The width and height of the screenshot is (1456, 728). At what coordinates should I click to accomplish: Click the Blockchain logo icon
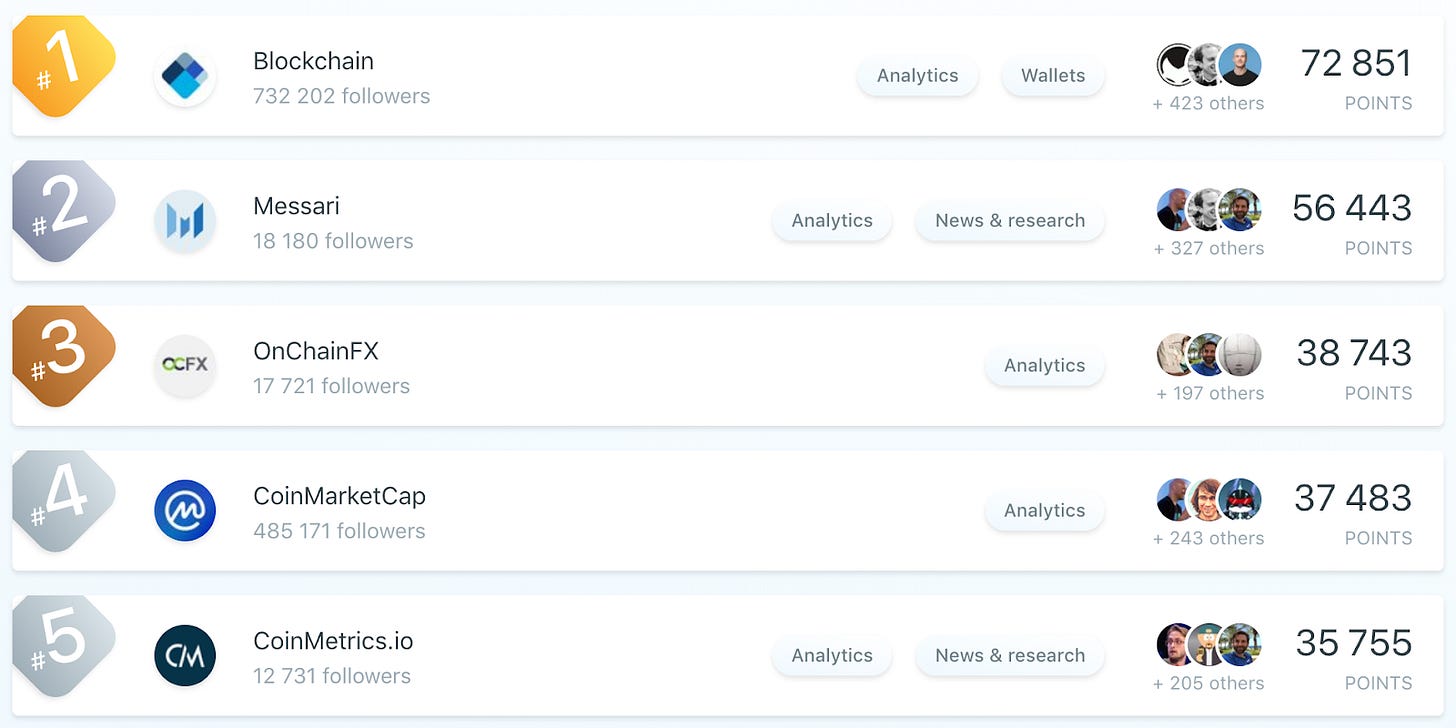[x=185, y=76]
